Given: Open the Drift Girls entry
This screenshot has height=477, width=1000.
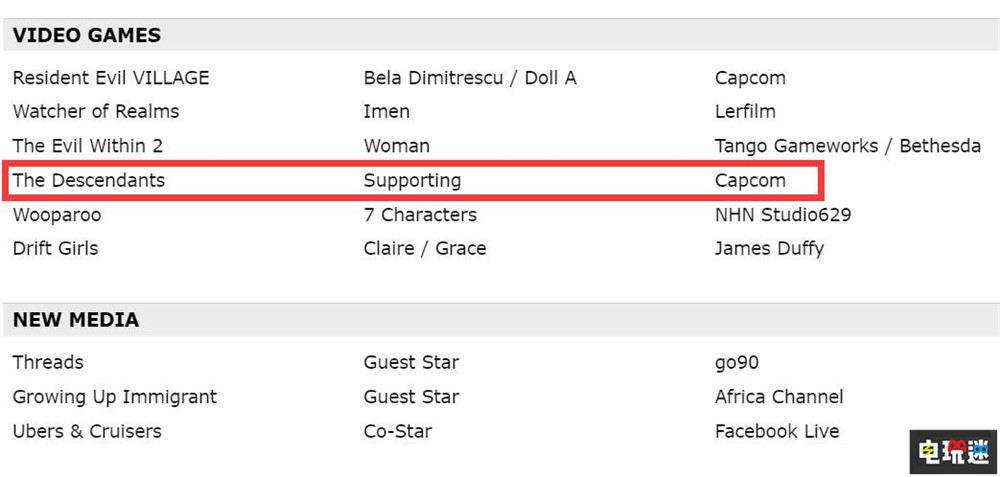Looking at the screenshot, I should pyautogui.click(x=56, y=248).
